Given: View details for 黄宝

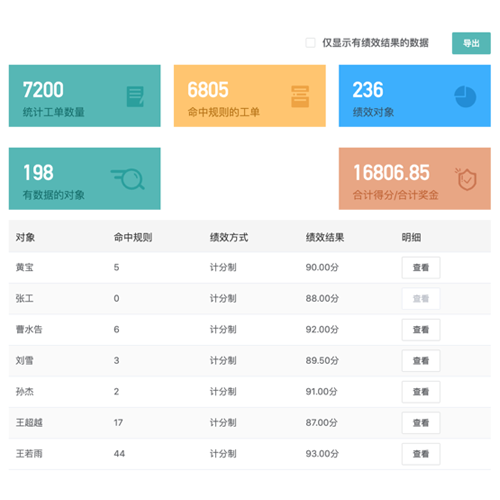Looking at the screenshot, I should point(421,267).
